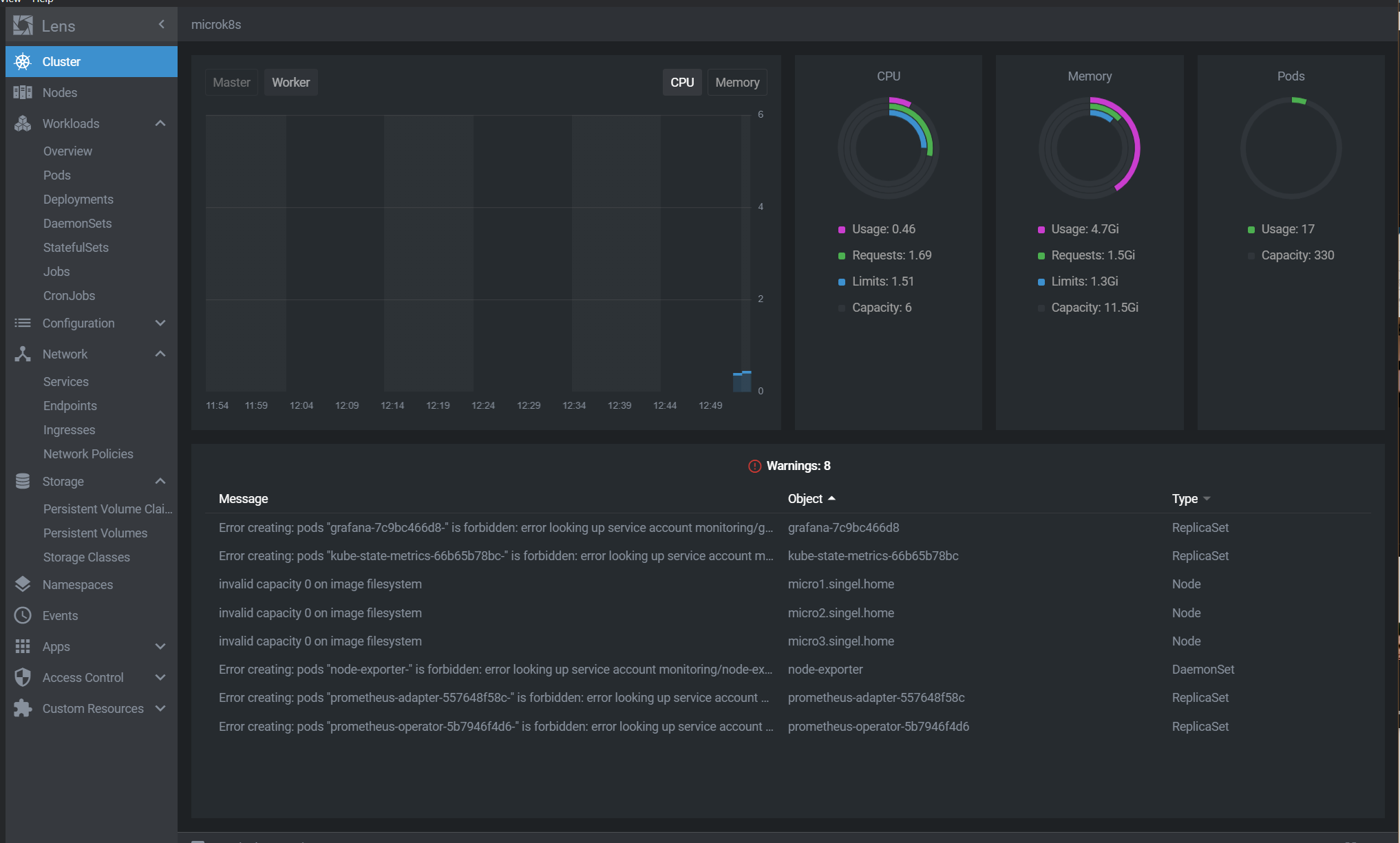Viewport: 1400px width, 843px height.
Task: Click the Storage database icon
Action: (x=23, y=481)
